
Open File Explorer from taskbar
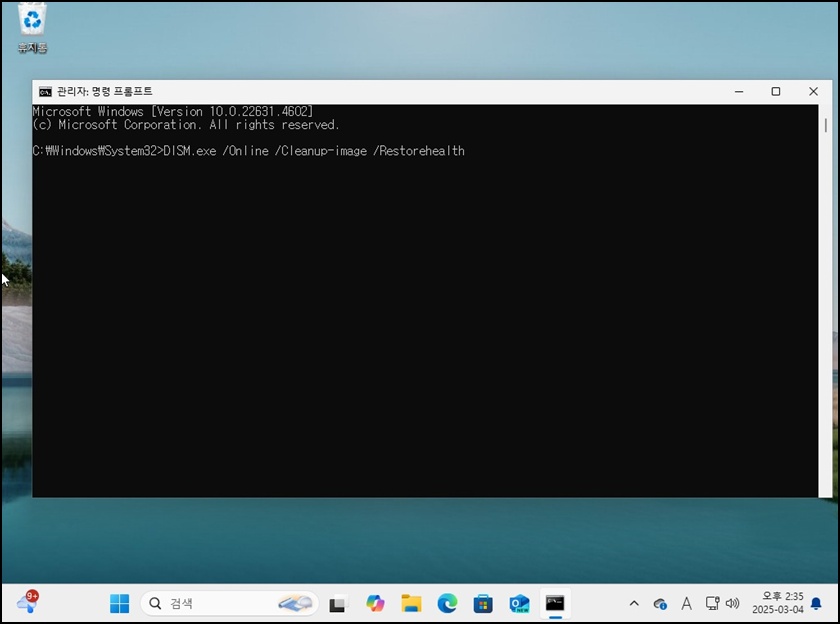[x=411, y=604]
